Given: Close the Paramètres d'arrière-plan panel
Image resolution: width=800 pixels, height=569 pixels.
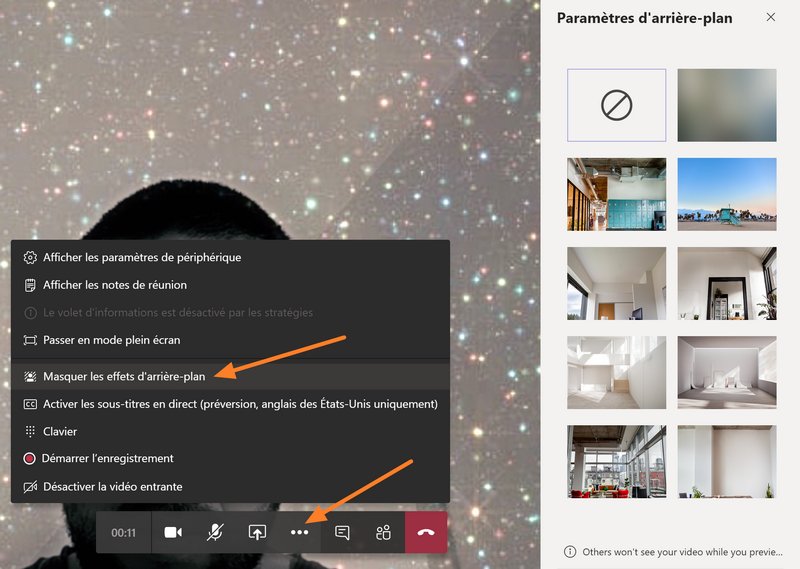Looking at the screenshot, I should pos(770,17).
